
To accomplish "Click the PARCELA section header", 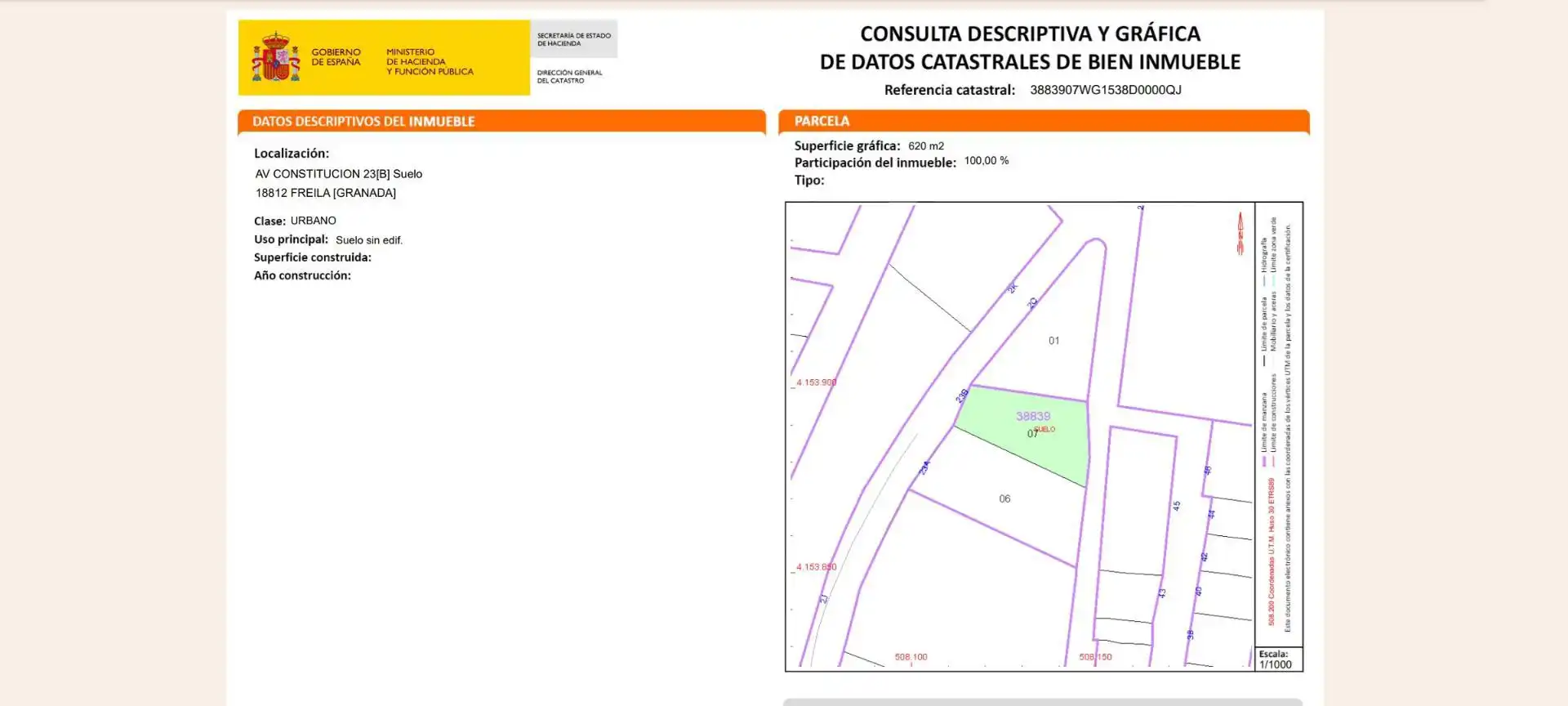I will (x=822, y=121).
